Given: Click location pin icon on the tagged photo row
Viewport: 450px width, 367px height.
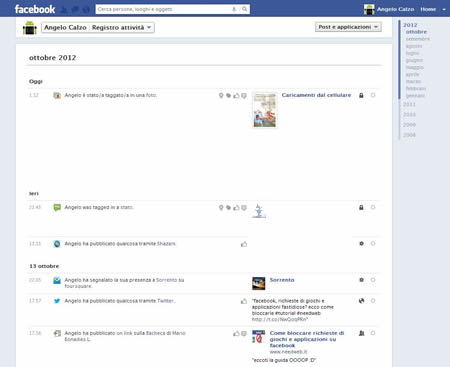Looking at the screenshot, I should [x=221, y=96].
